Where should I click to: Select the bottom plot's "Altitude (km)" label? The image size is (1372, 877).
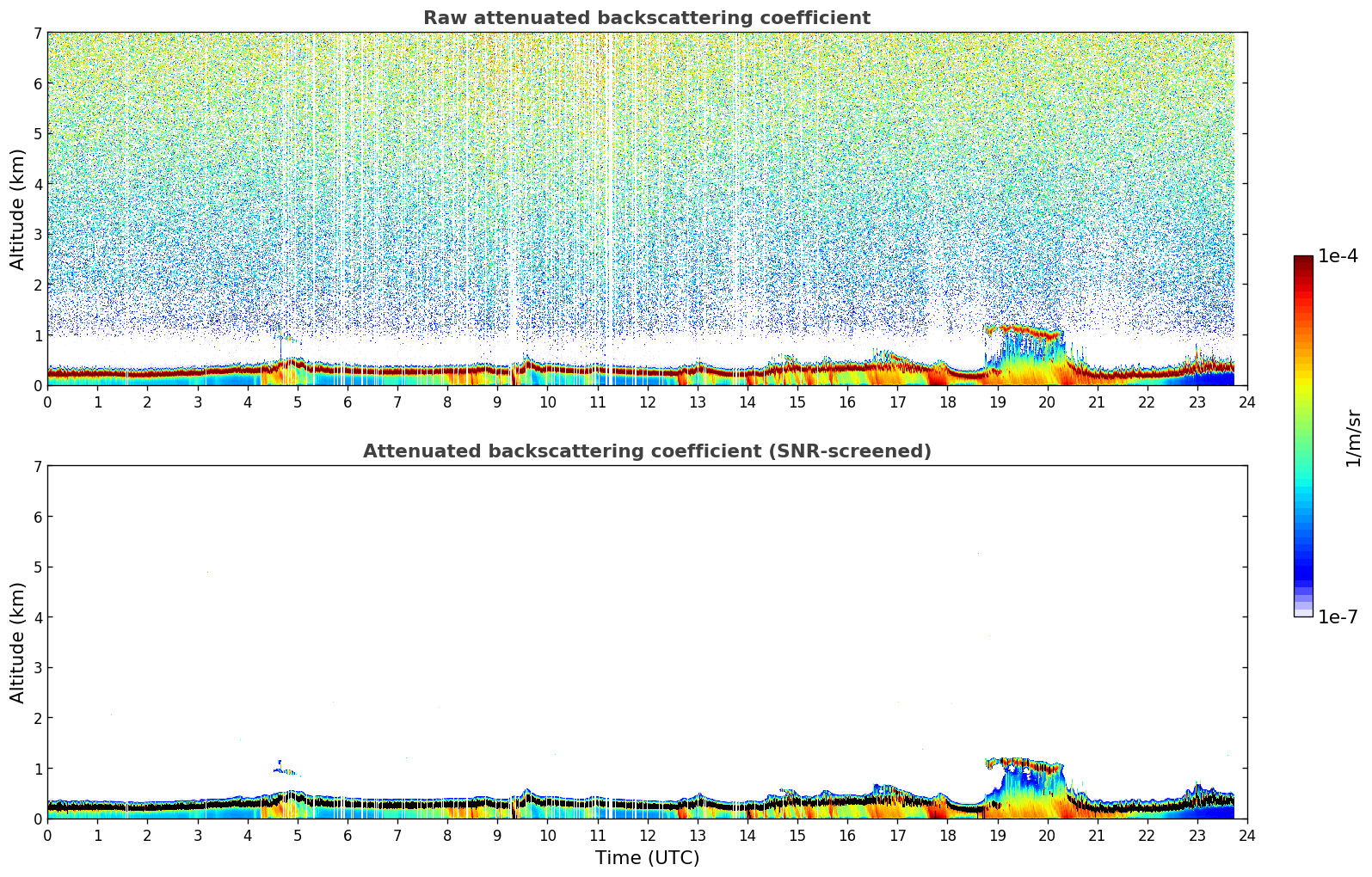coord(17,642)
